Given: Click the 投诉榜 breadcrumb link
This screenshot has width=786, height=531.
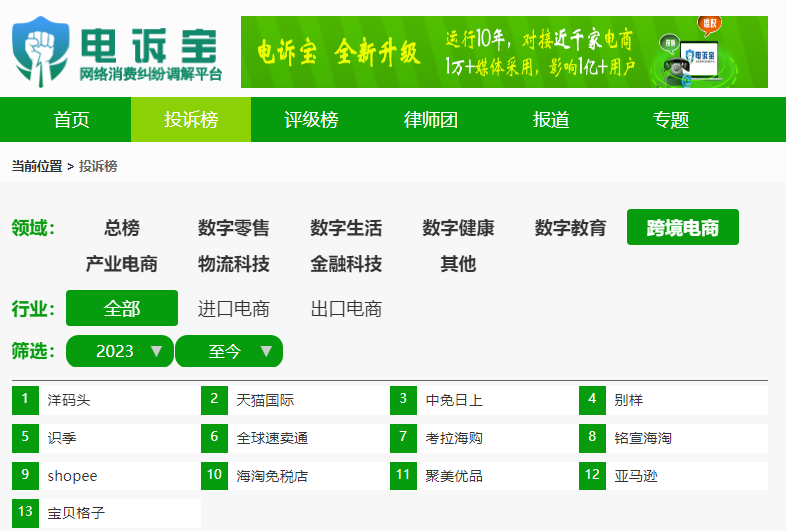Looking at the screenshot, I should [98, 166].
